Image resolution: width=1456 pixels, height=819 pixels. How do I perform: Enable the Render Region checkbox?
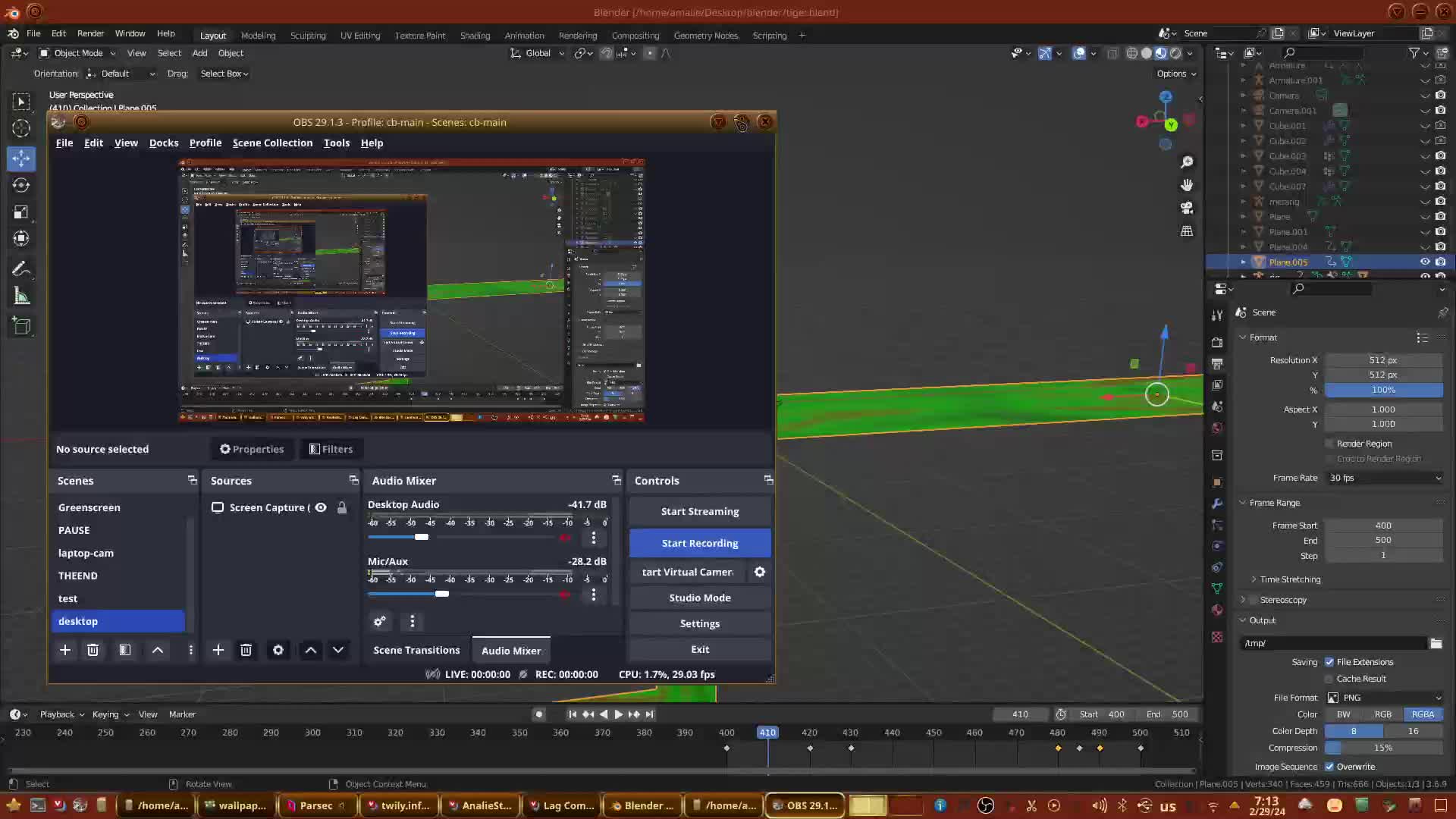(x=1329, y=444)
